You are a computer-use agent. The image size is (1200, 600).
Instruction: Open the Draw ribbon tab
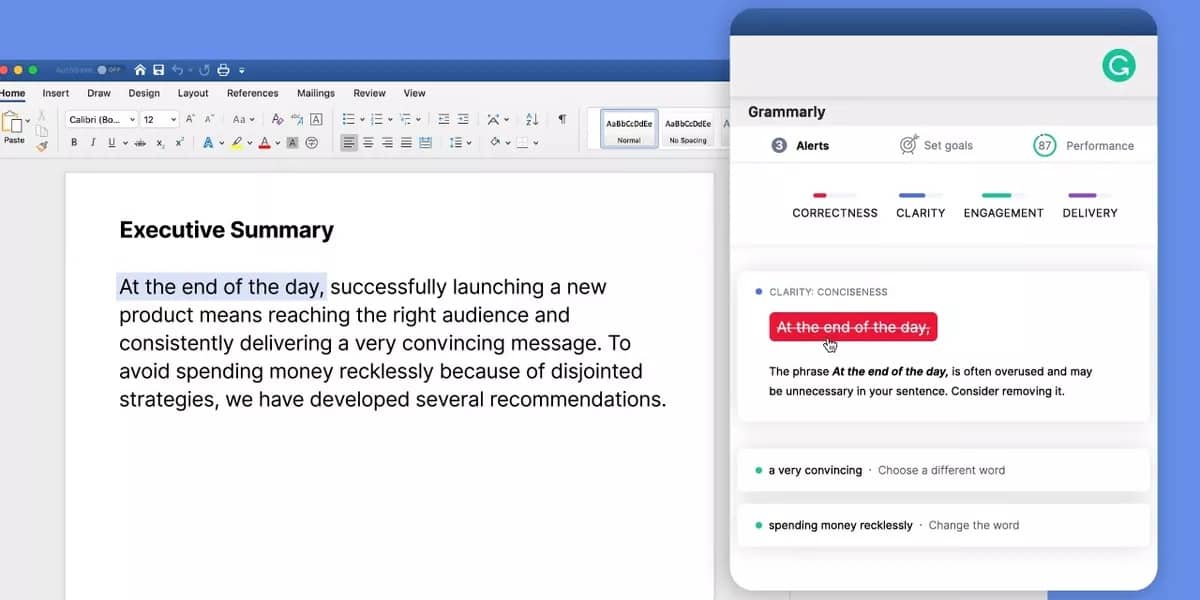tap(99, 93)
